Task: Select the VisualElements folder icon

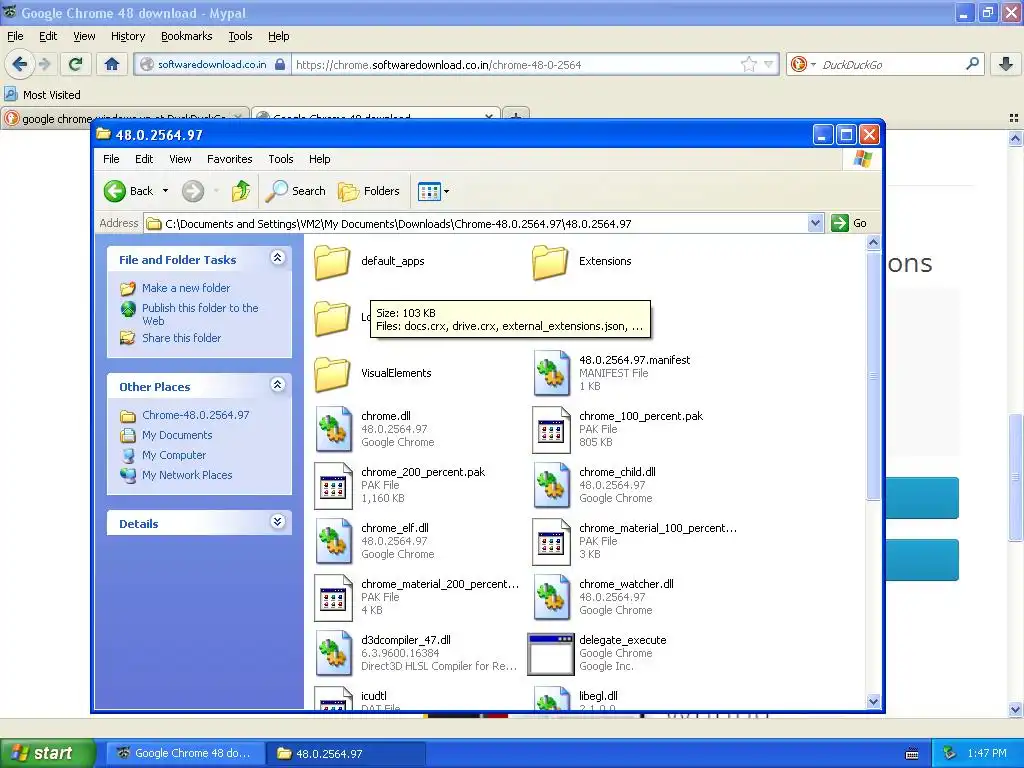Action: click(x=332, y=374)
